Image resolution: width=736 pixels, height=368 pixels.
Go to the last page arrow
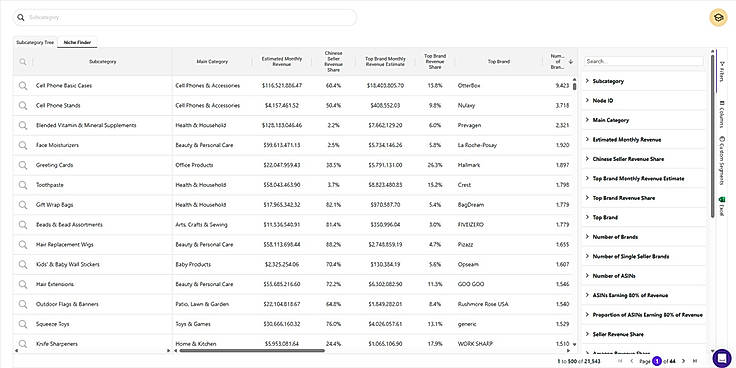pyautogui.click(x=696, y=361)
